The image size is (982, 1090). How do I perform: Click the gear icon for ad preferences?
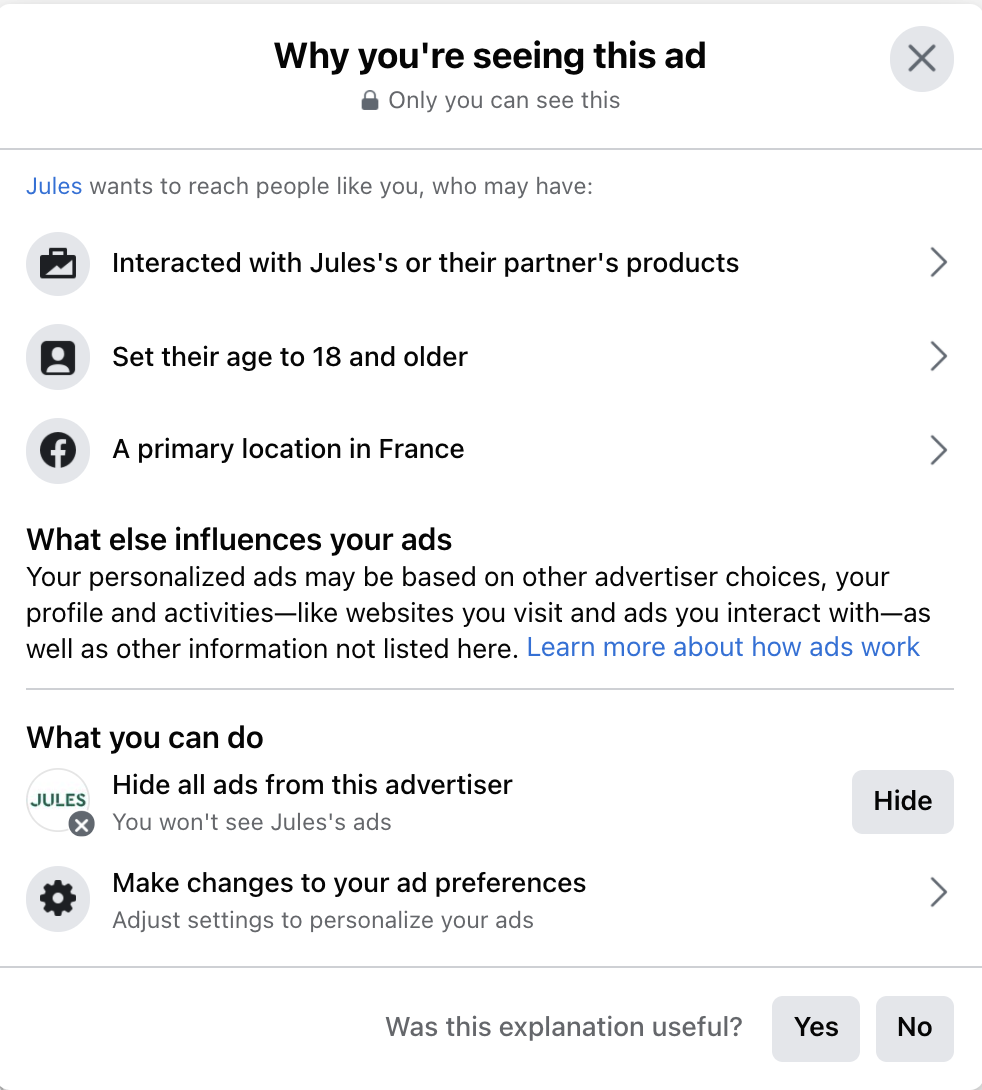[58, 898]
